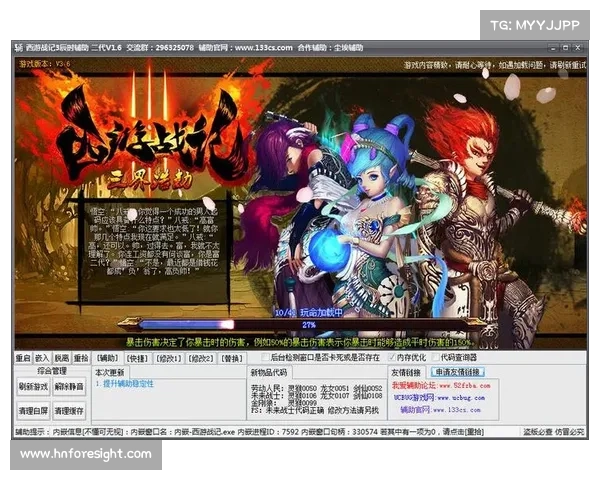Click the 10/43 玩命加载中 loading text
This screenshot has width=600, height=480.
pyautogui.click(x=309, y=313)
